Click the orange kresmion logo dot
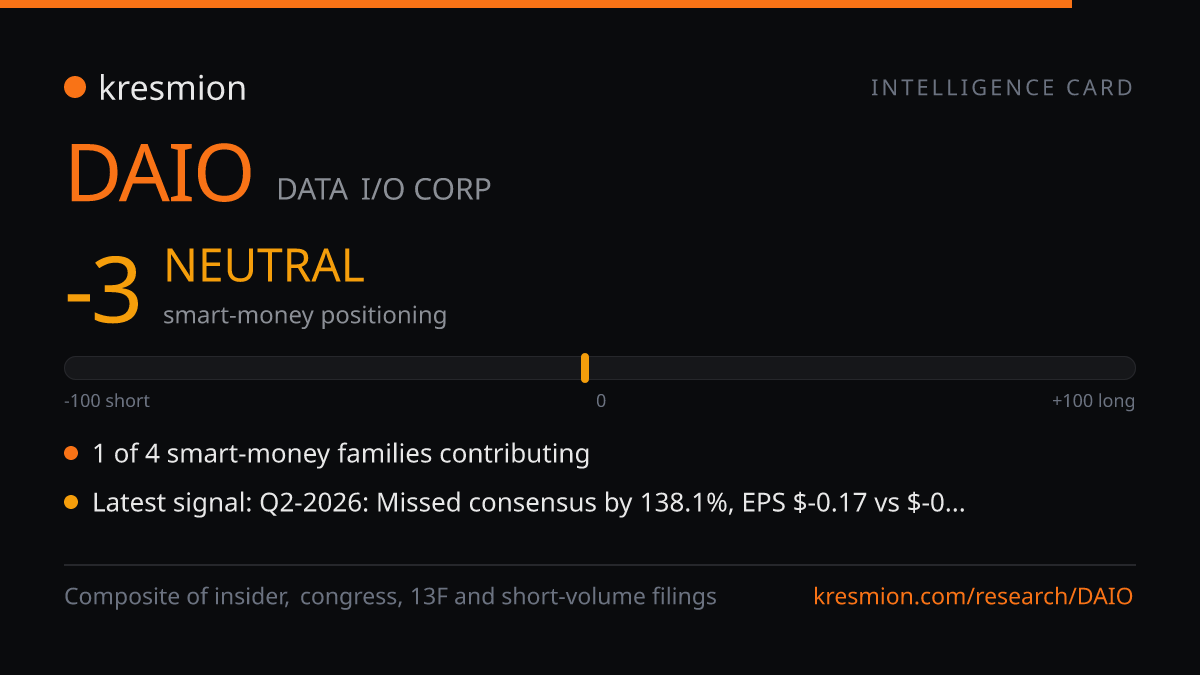Screen dimensions: 1200x675 click(x=74, y=88)
